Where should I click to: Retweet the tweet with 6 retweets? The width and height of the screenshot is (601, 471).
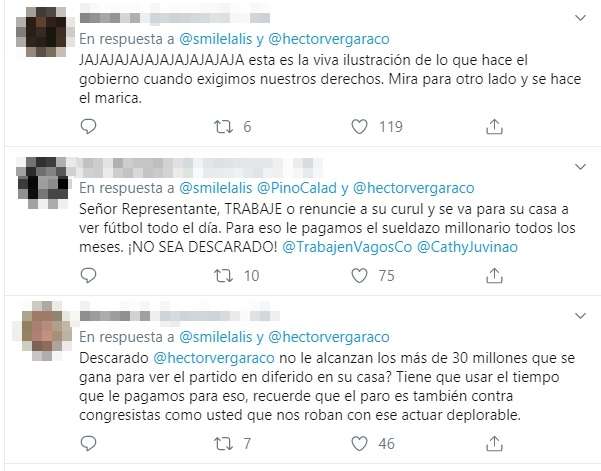click(x=223, y=127)
